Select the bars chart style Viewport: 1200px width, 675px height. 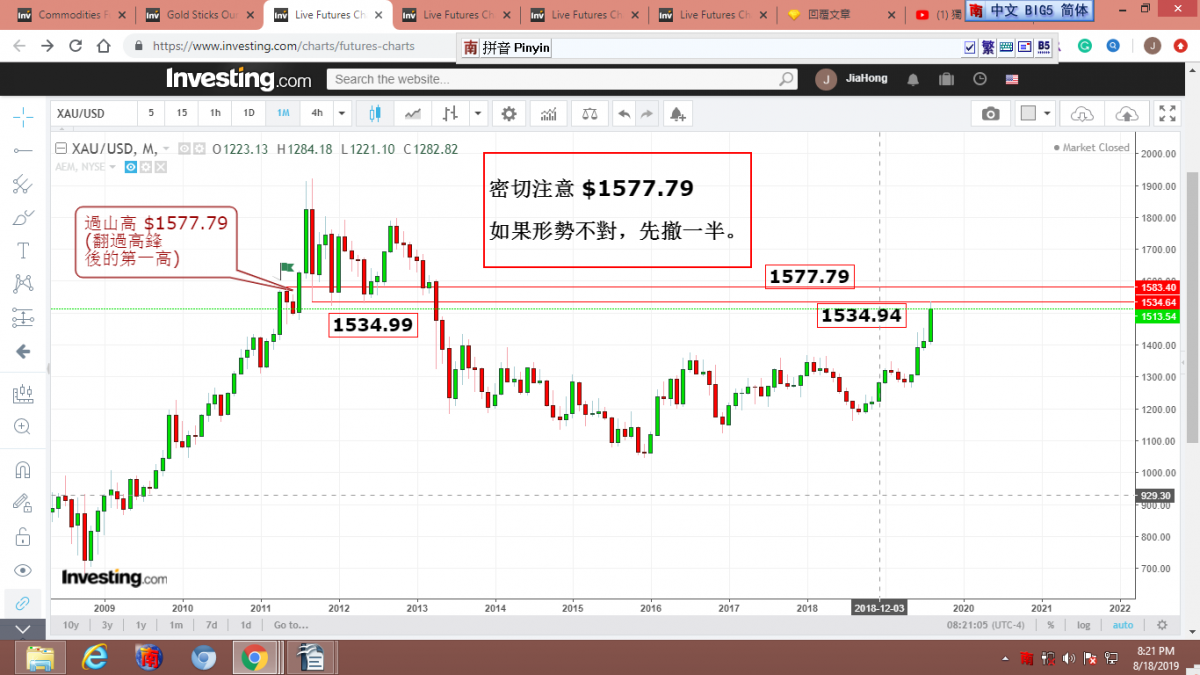click(451, 114)
